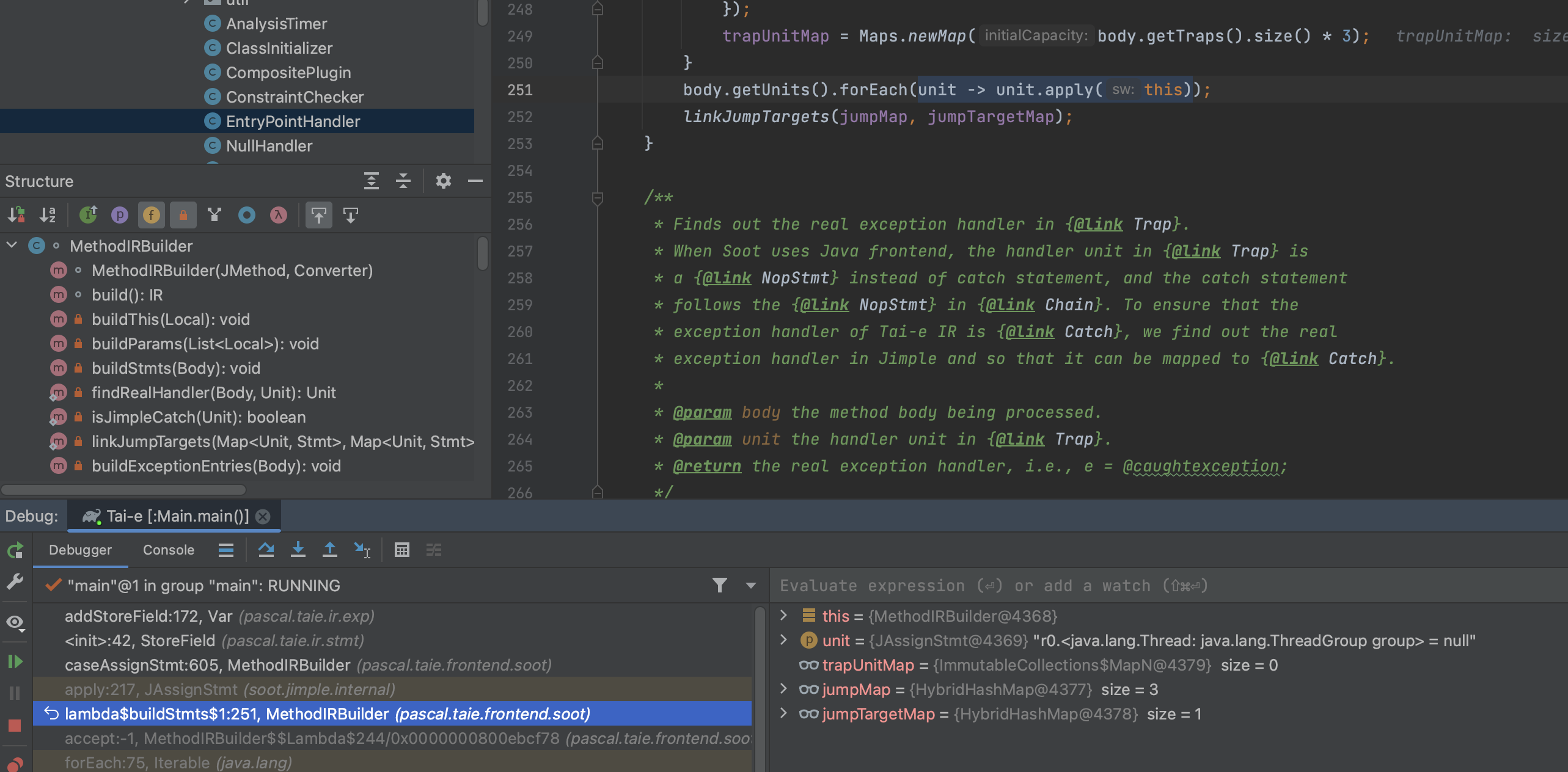Image resolution: width=1568 pixels, height=772 pixels.
Task: Click filter frames funnel icon
Action: pos(719,586)
